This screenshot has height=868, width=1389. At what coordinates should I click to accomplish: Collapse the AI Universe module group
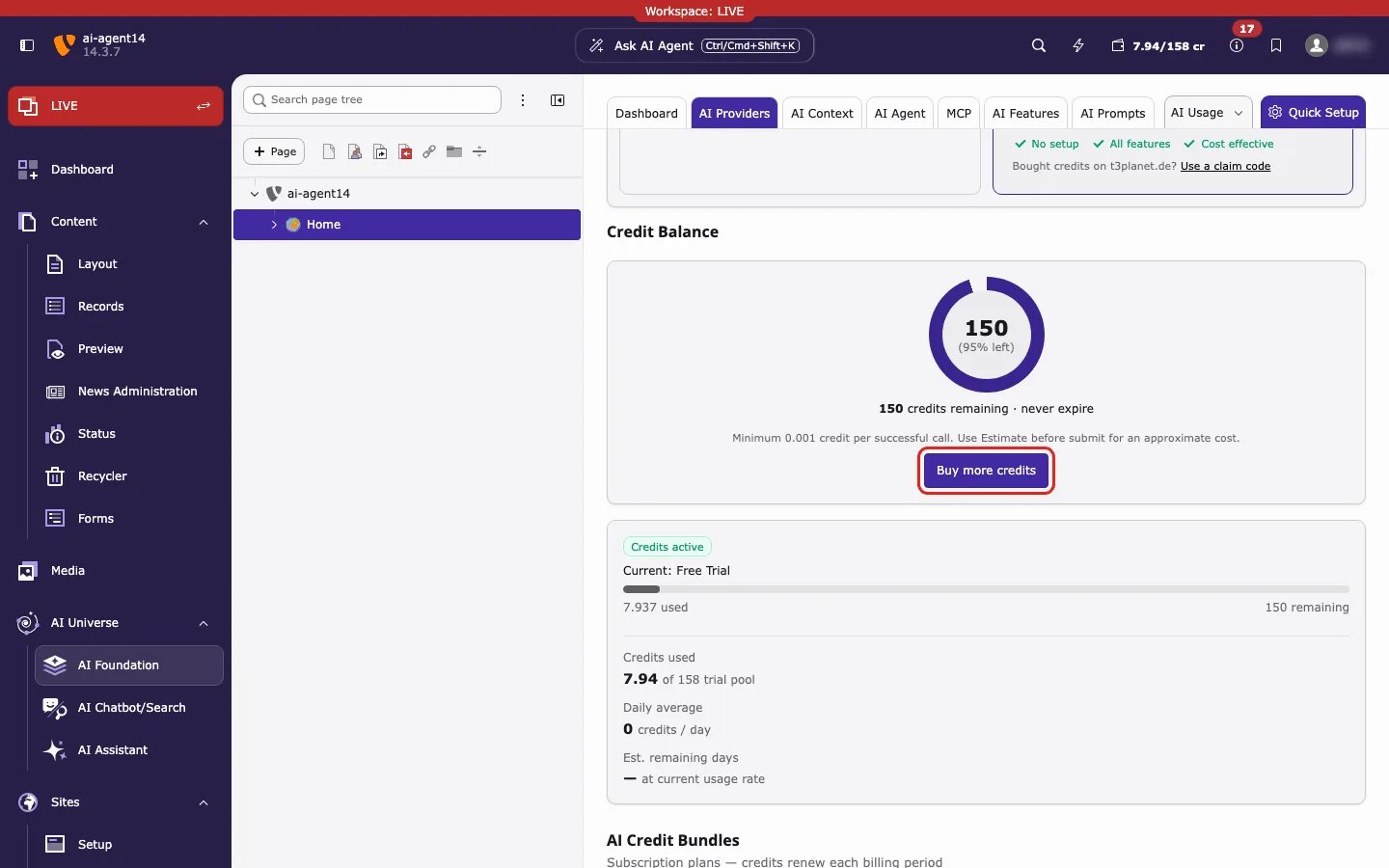pos(204,623)
